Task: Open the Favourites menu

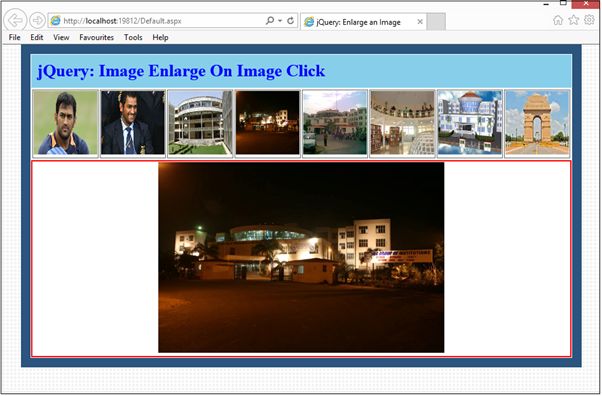Action: [96, 37]
